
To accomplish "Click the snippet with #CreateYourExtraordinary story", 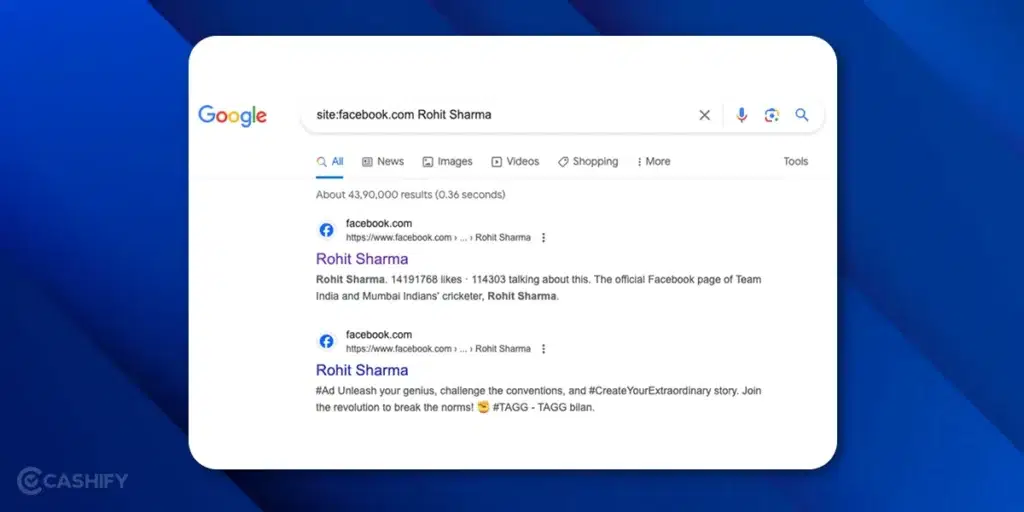I will [x=538, y=399].
